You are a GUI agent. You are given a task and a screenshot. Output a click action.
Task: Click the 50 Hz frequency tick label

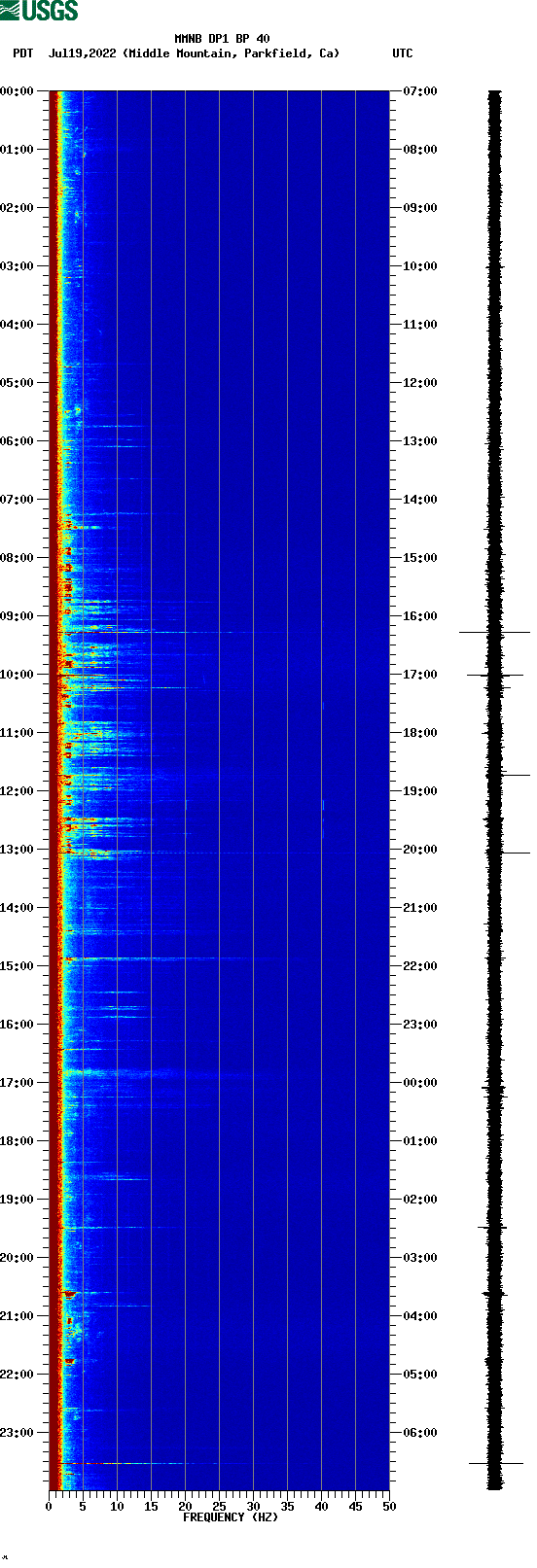click(389, 1507)
